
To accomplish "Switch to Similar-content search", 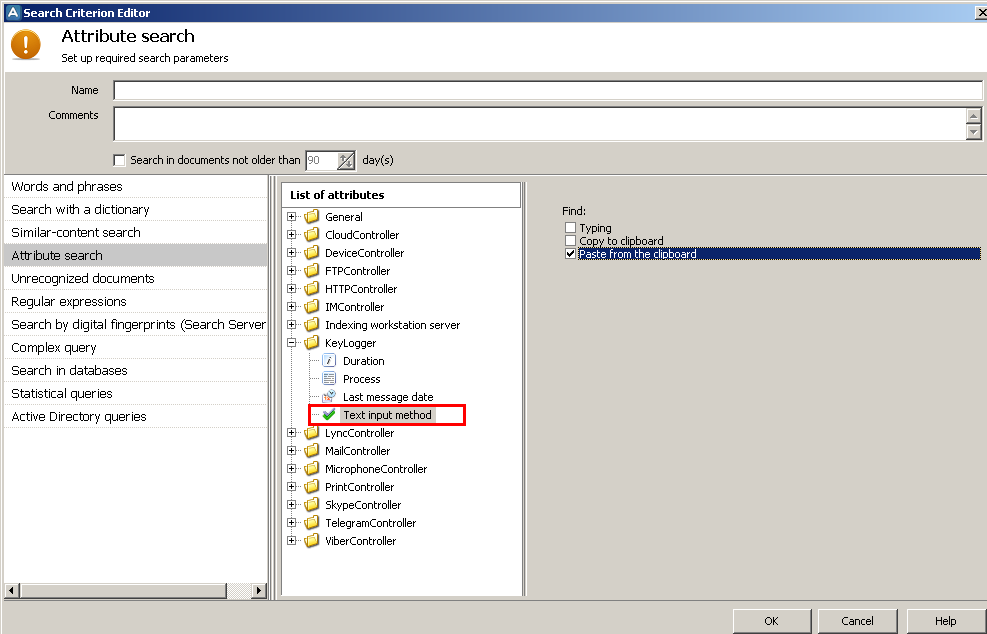I will coord(135,232).
